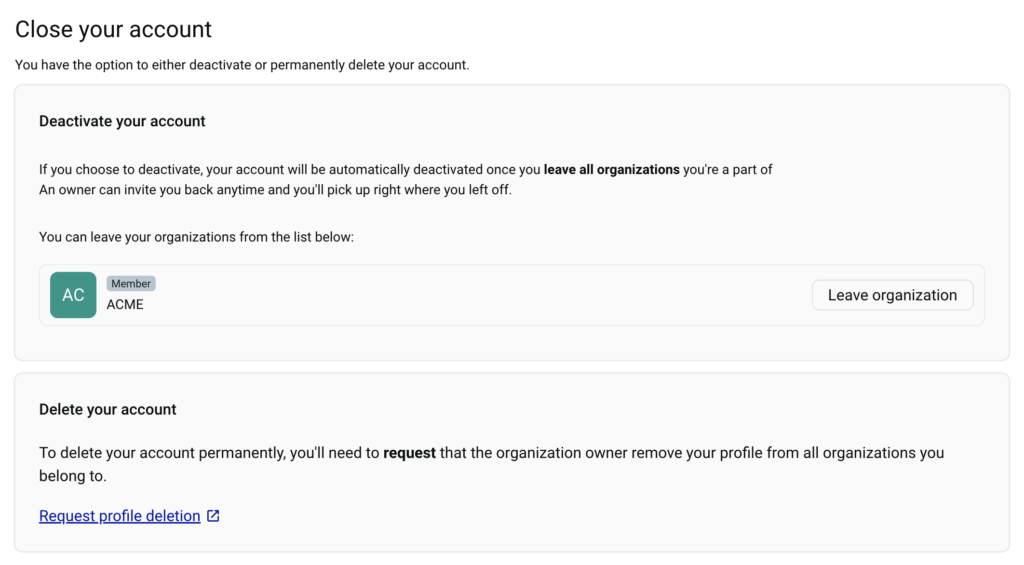Open the Request profile deletion link
This screenshot has height=565, width=1024.
tap(119, 516)
